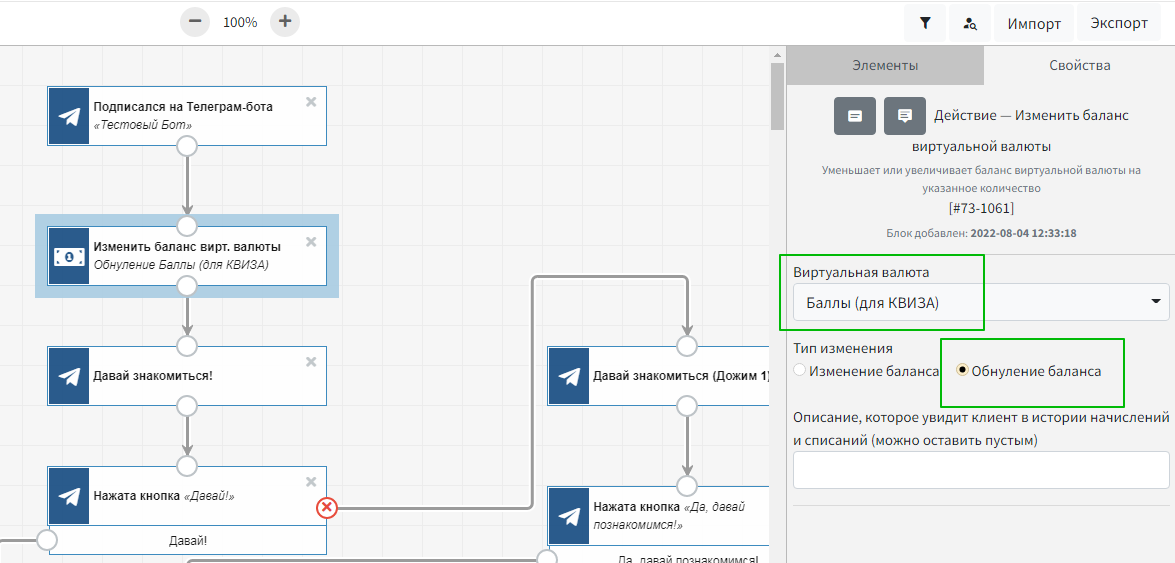Click the zoom in plus button
The image size is (1175, 563).
(x=285, y=22)
